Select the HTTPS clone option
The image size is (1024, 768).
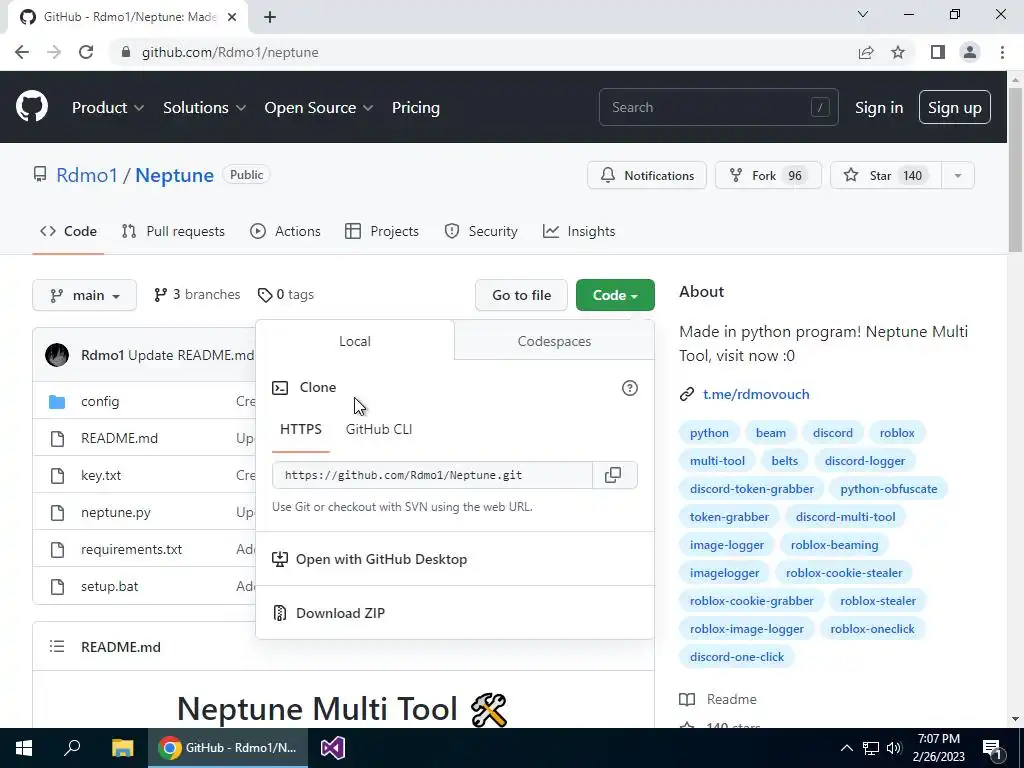300,429
